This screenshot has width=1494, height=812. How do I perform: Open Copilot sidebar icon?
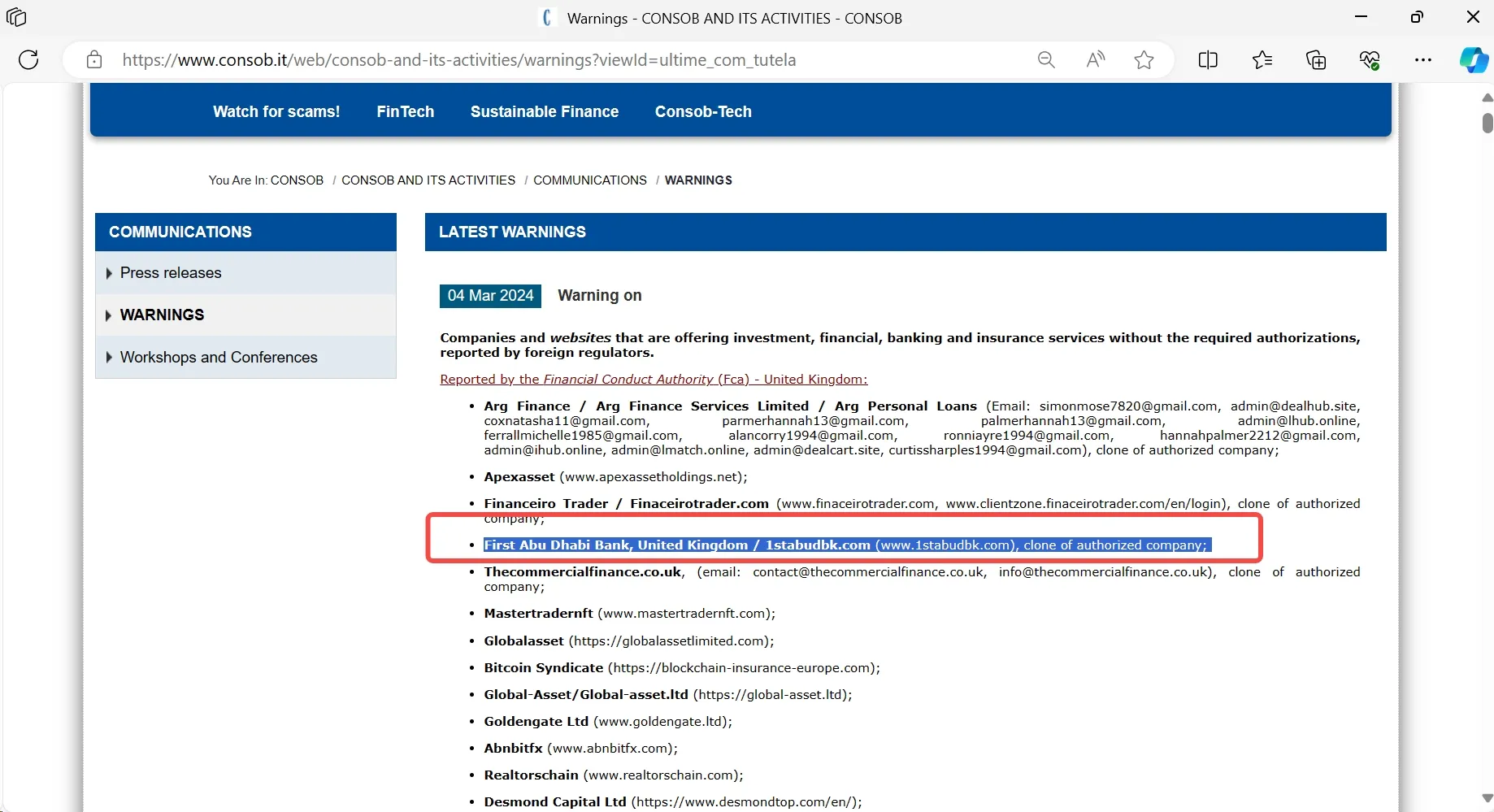point(1474,59)
